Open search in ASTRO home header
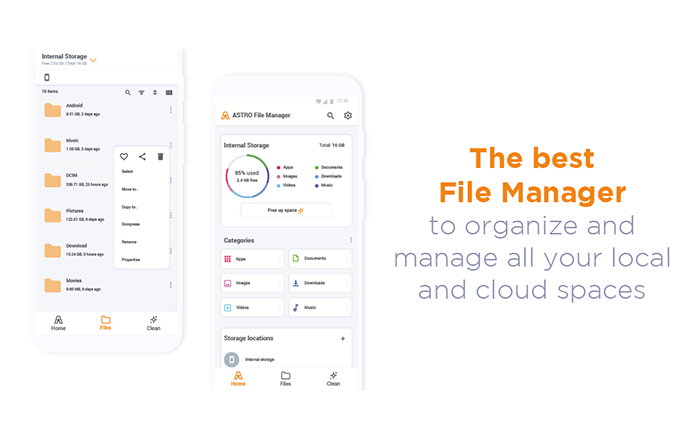700x440 pixels. 330,115
